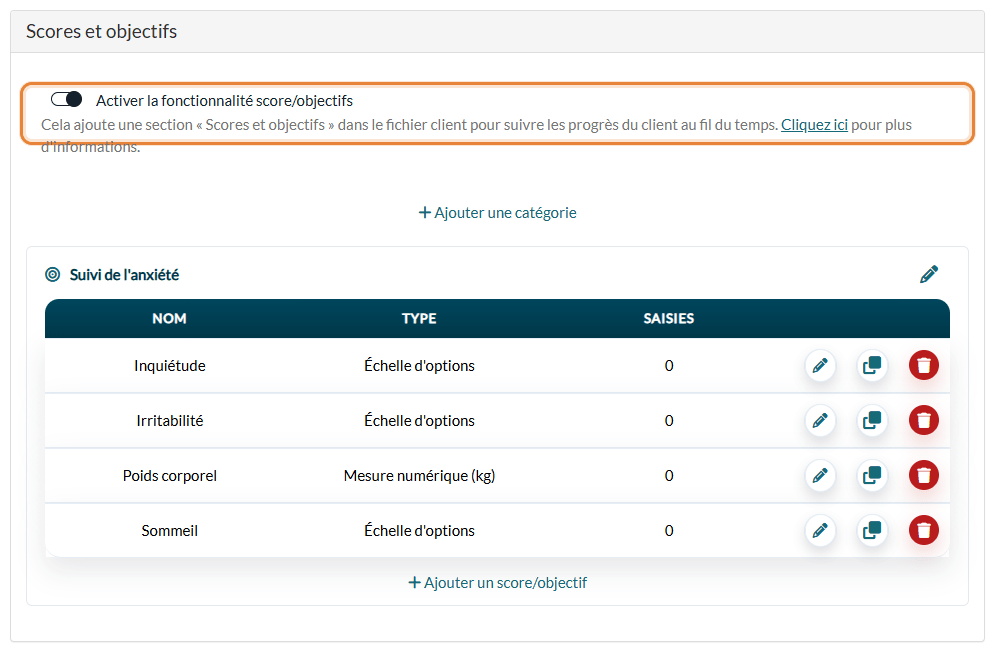Click the Activer la fonctionnalité score/objectifs label

pos(225,100)
